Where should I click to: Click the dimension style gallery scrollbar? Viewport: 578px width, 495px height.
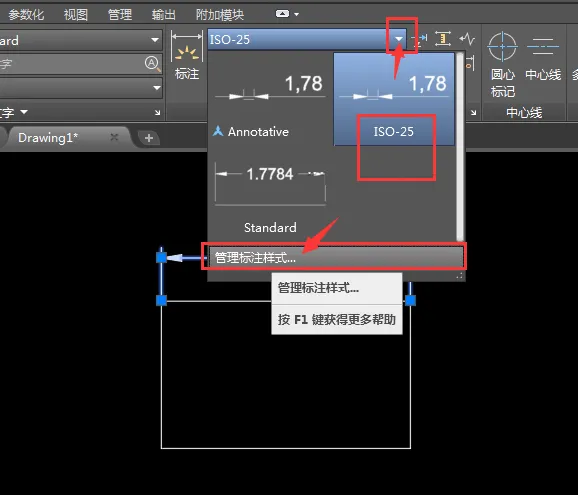coord(460,147)
